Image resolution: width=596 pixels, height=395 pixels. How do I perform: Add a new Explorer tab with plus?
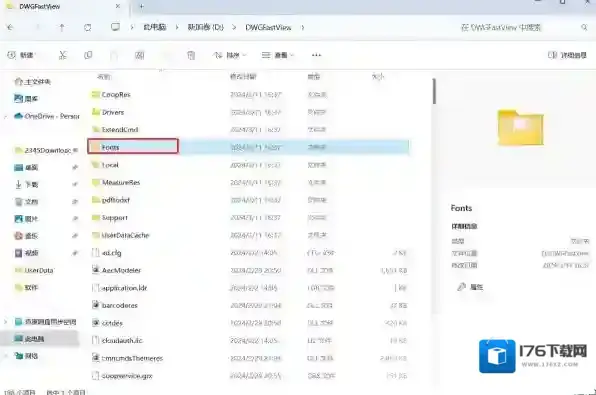coord(141,6)
